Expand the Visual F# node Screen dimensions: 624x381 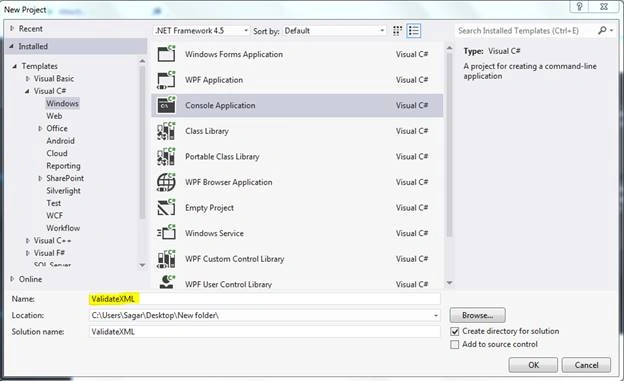coord(27,253)
